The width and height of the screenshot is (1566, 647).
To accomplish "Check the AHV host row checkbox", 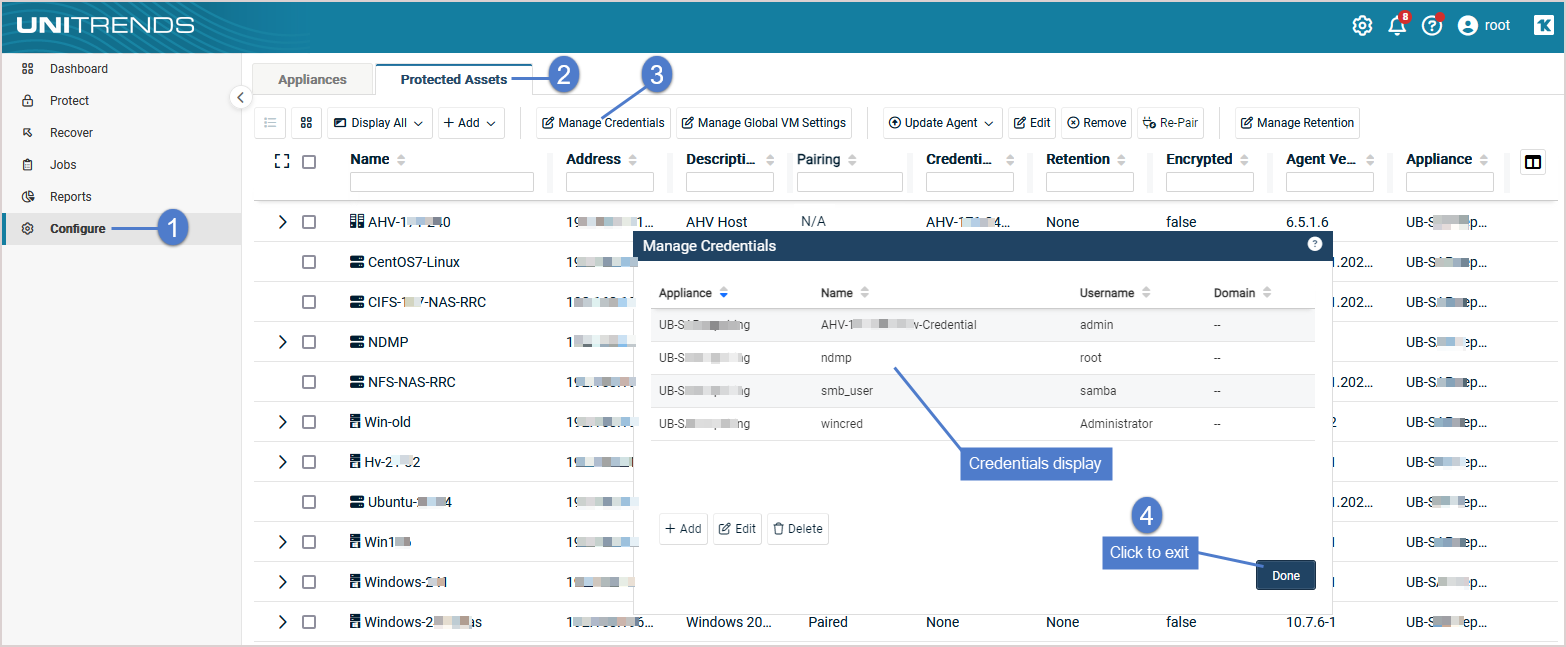I will point(309,222).
